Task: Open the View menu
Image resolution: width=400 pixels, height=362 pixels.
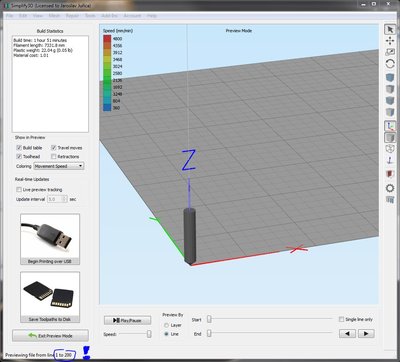Action: point(38,16)
